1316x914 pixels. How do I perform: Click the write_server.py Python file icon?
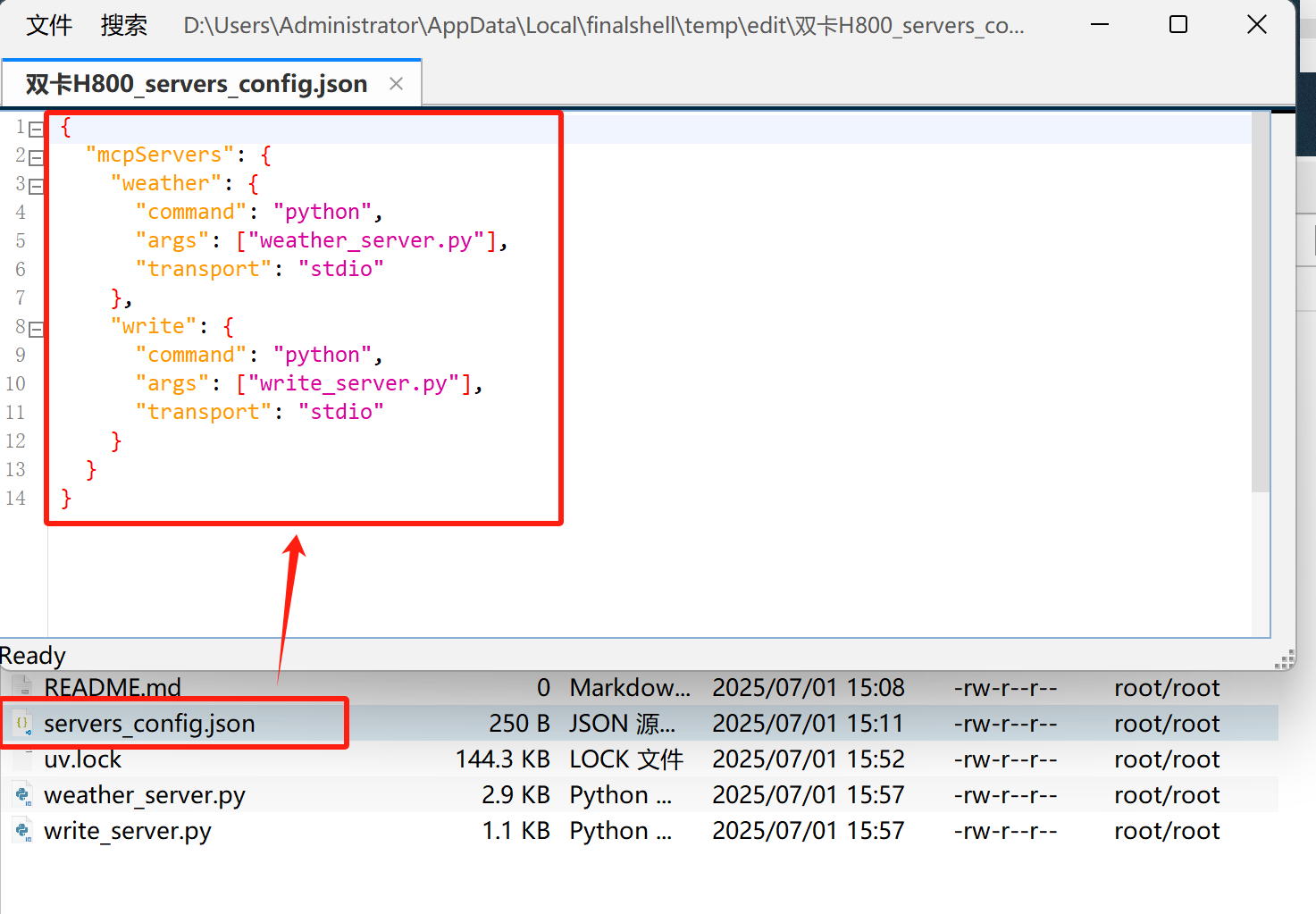22,830
